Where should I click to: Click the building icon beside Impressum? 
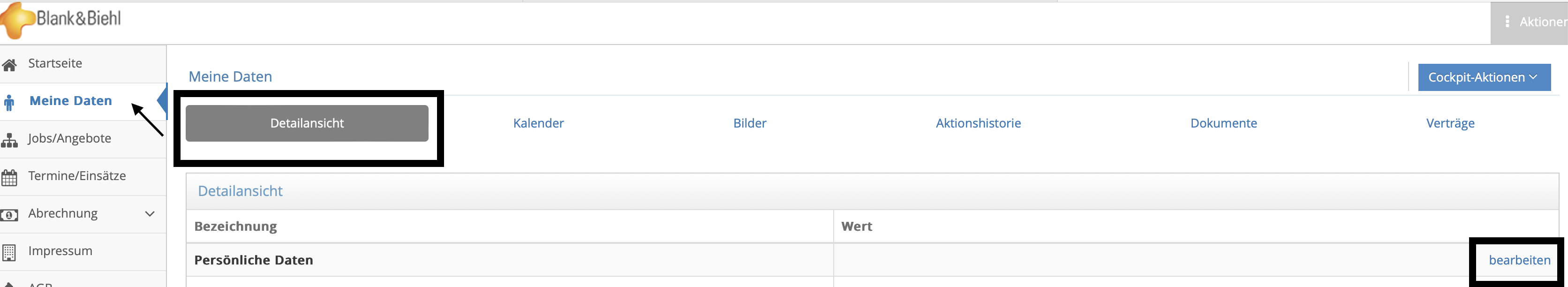tap(9, 252)
